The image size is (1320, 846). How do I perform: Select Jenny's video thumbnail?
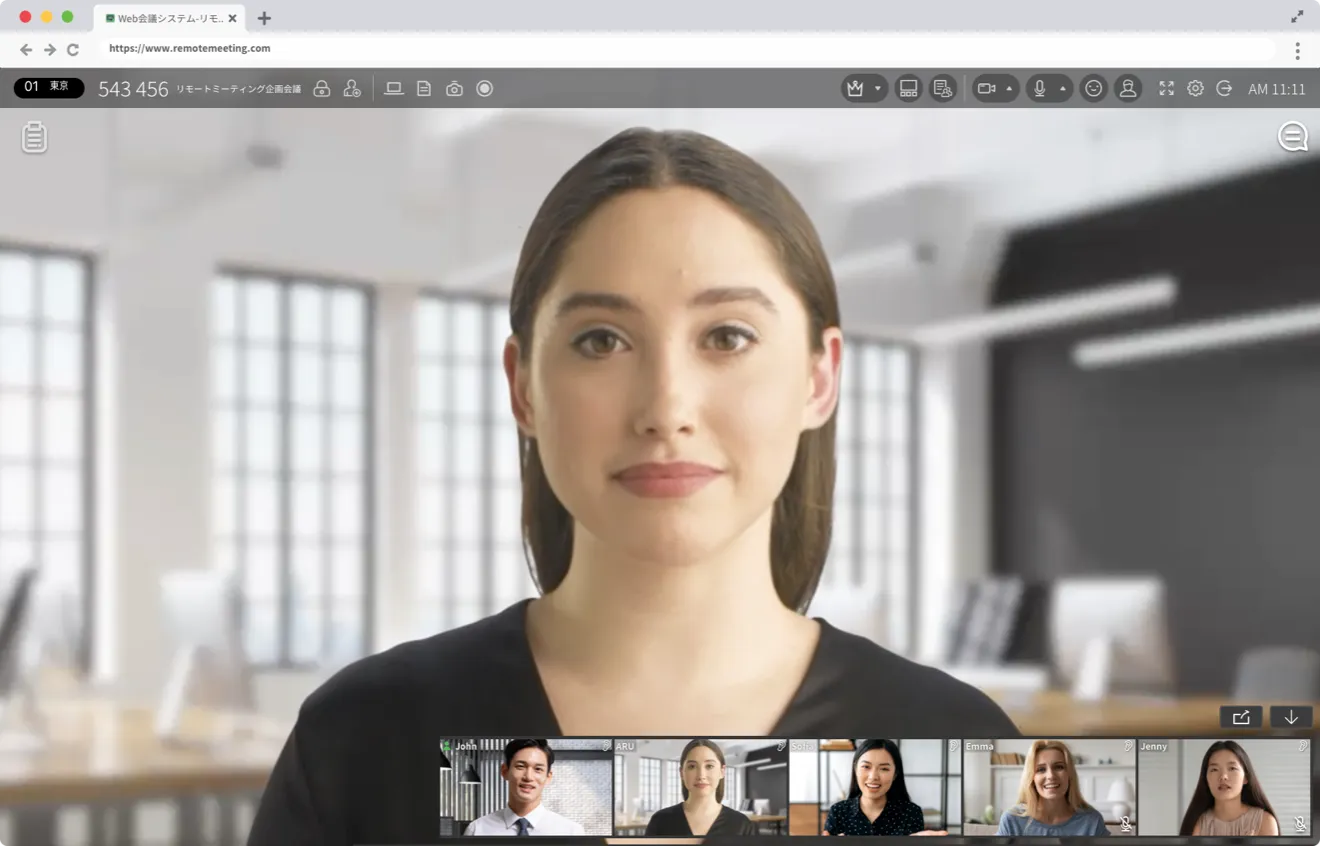(1224, 787)
